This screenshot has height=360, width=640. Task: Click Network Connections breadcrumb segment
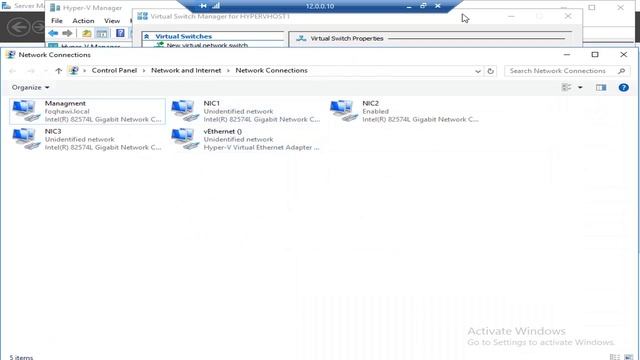tap(271, 71)
